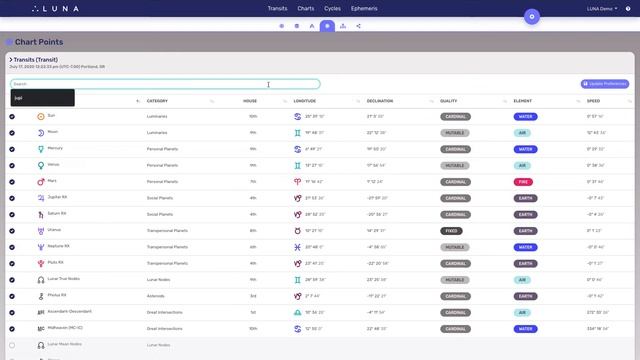Uncheck the Jupiter row checkbox
Image resolution: width=640 pixels, height=360 pixels.
(x=12, y=198)
